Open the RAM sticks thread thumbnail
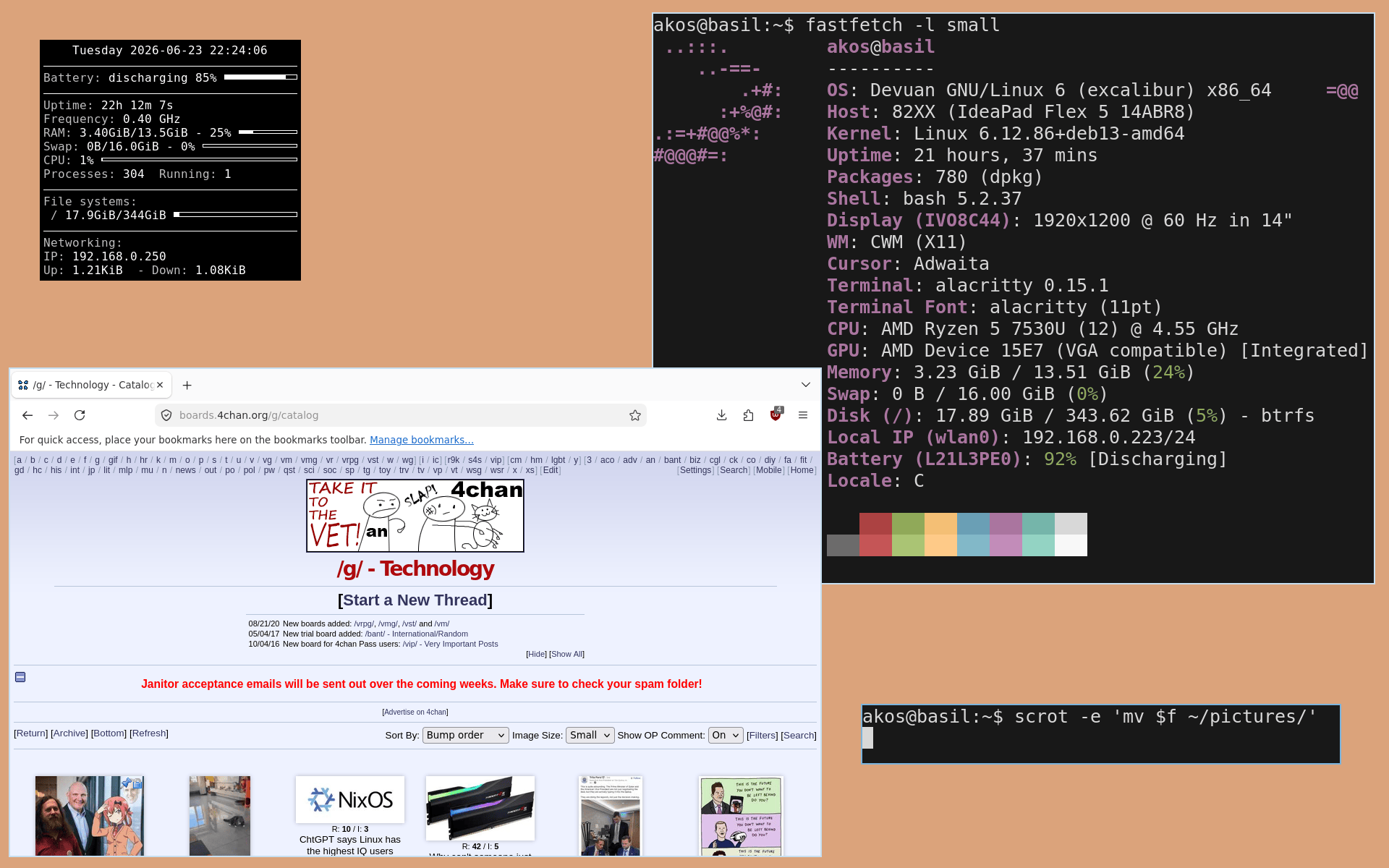Viewport: 1389px width, 868px height. click(480, 808)
